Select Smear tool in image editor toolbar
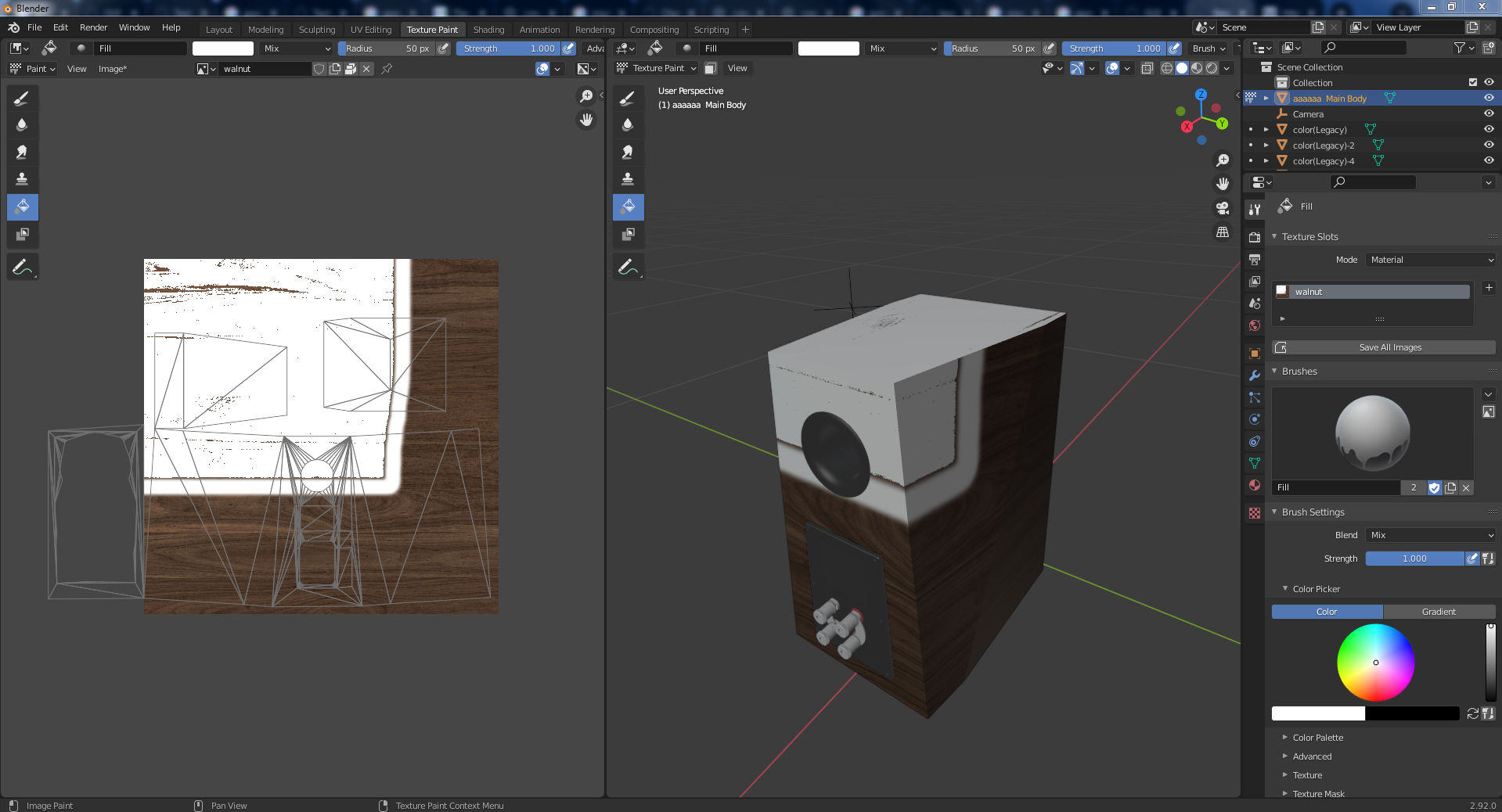The image size is (1502, 812). coord(22,152)
